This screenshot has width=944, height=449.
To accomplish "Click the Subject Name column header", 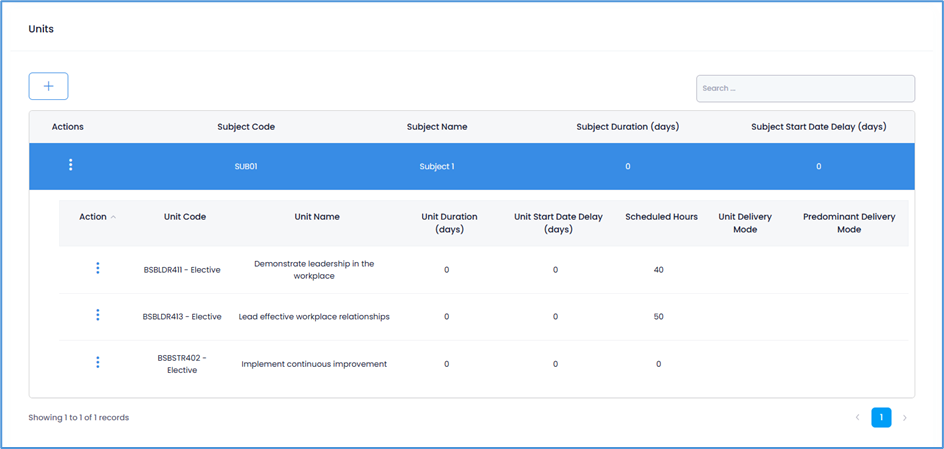I will (437, 127).
